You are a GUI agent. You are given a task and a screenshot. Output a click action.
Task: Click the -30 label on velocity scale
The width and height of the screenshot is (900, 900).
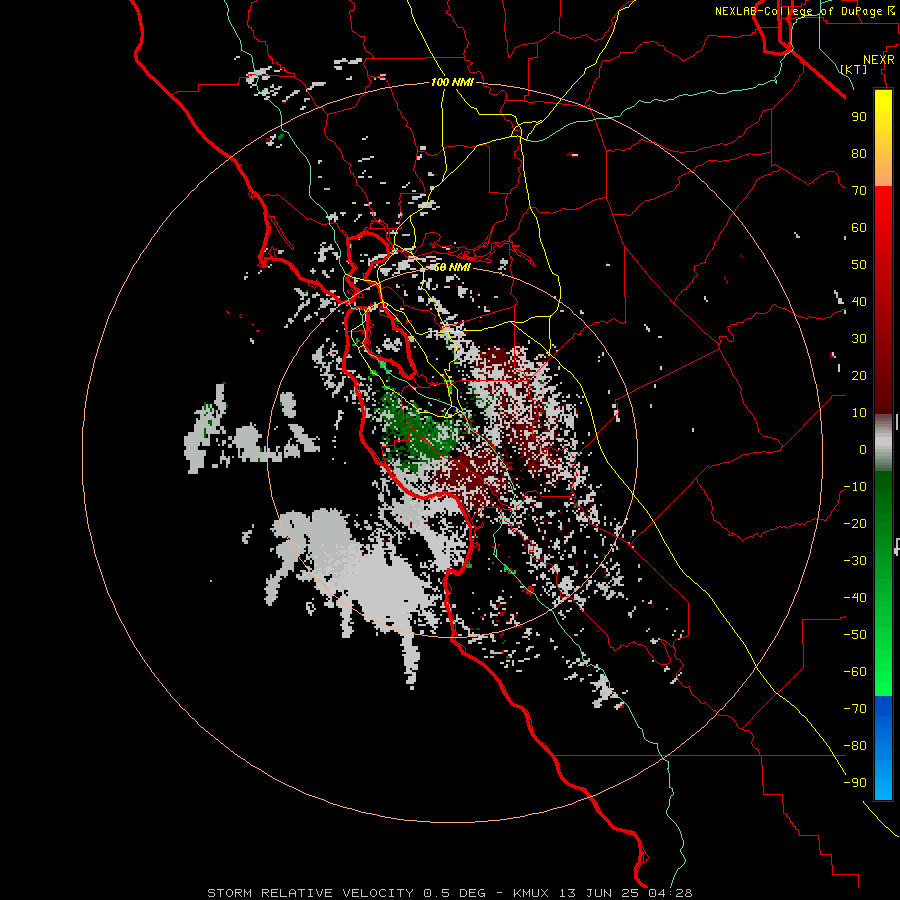[855, 561]
